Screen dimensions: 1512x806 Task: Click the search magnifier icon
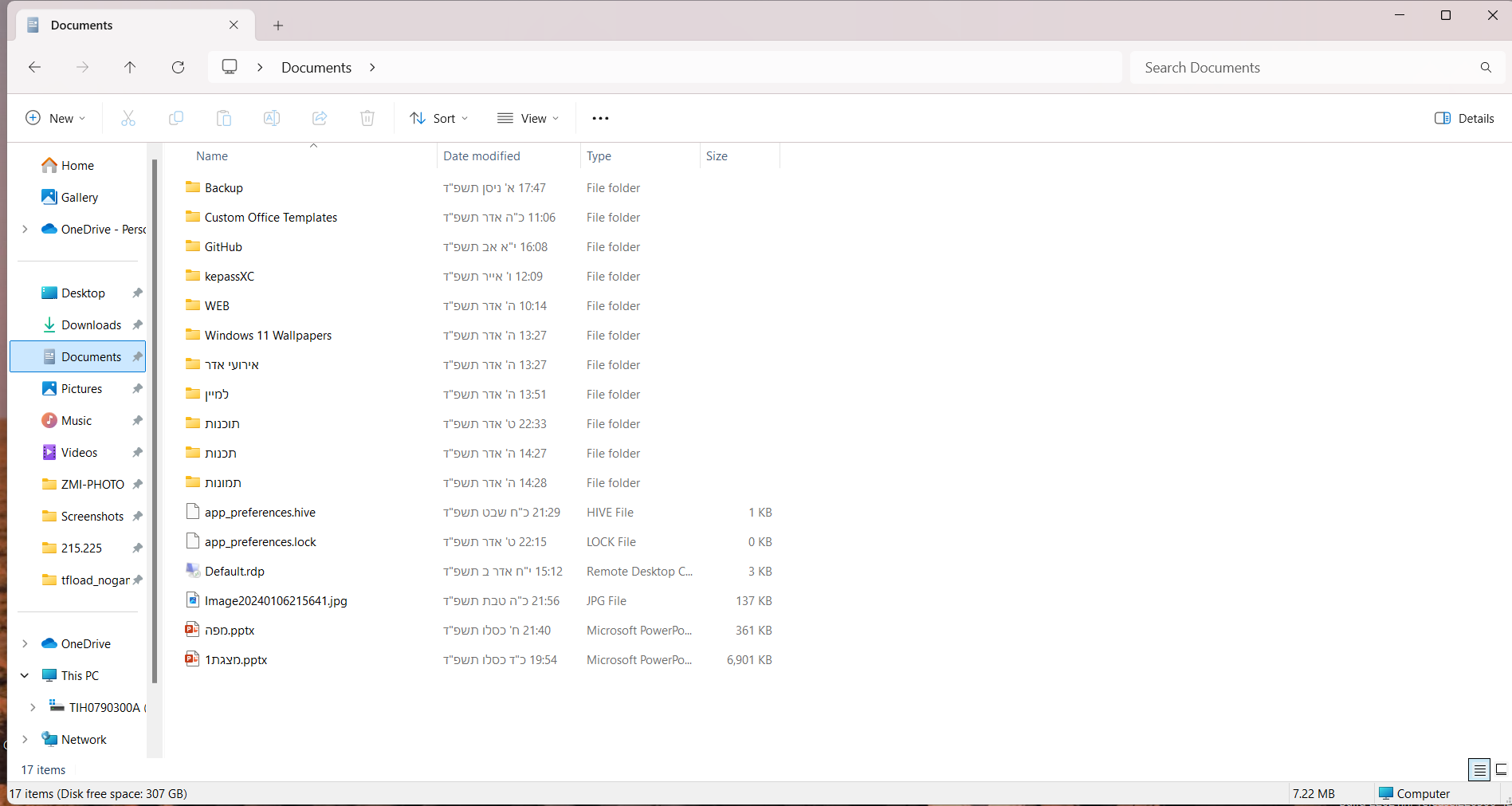(1486, 68)
